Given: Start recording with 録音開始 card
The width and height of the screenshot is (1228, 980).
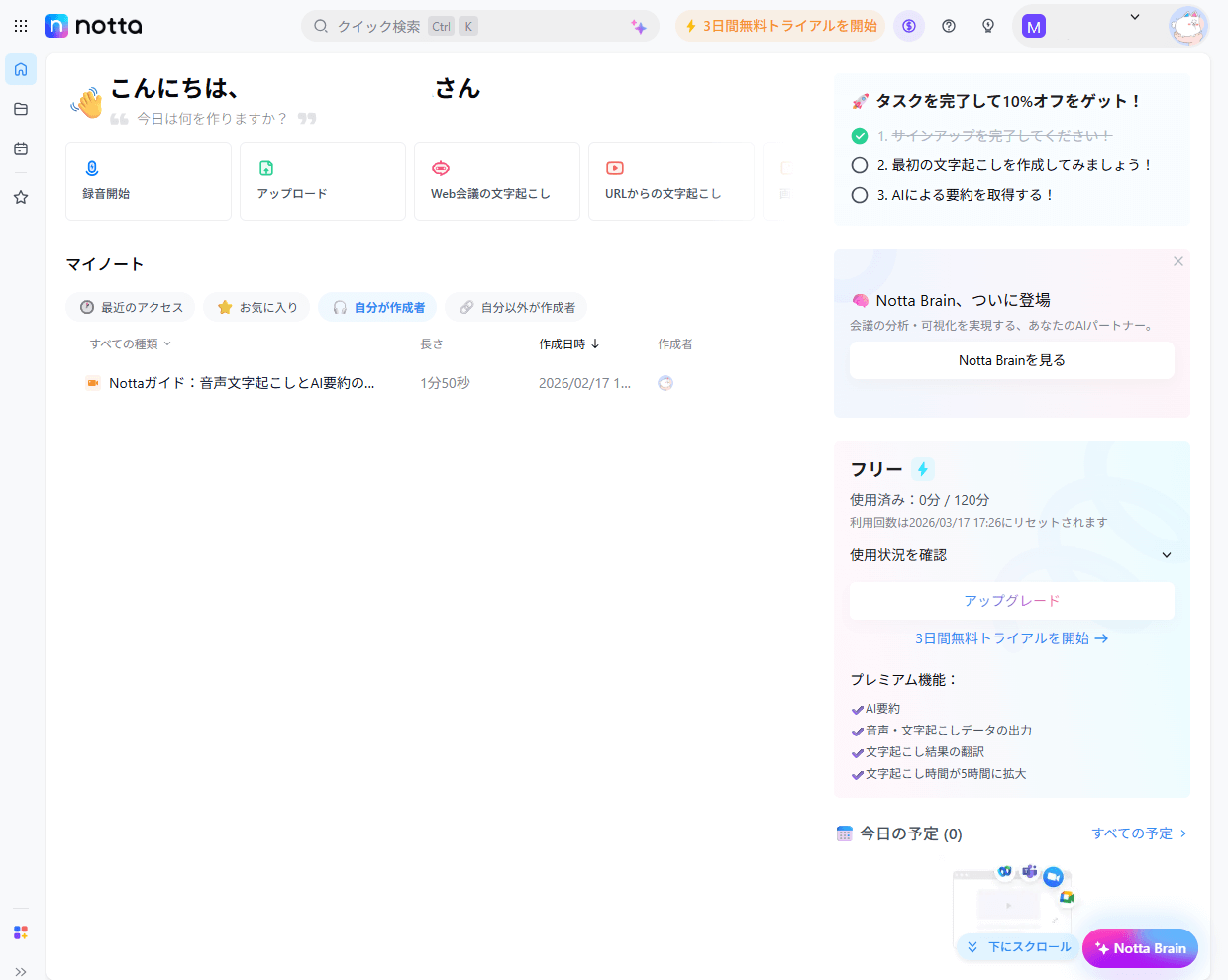Looking at the screenshot, I should (x=149, y=181).
